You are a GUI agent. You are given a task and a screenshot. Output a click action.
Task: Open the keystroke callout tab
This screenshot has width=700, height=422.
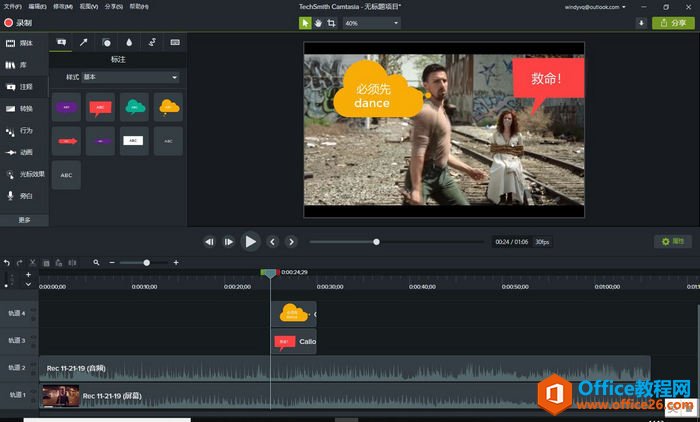point(176,42)
